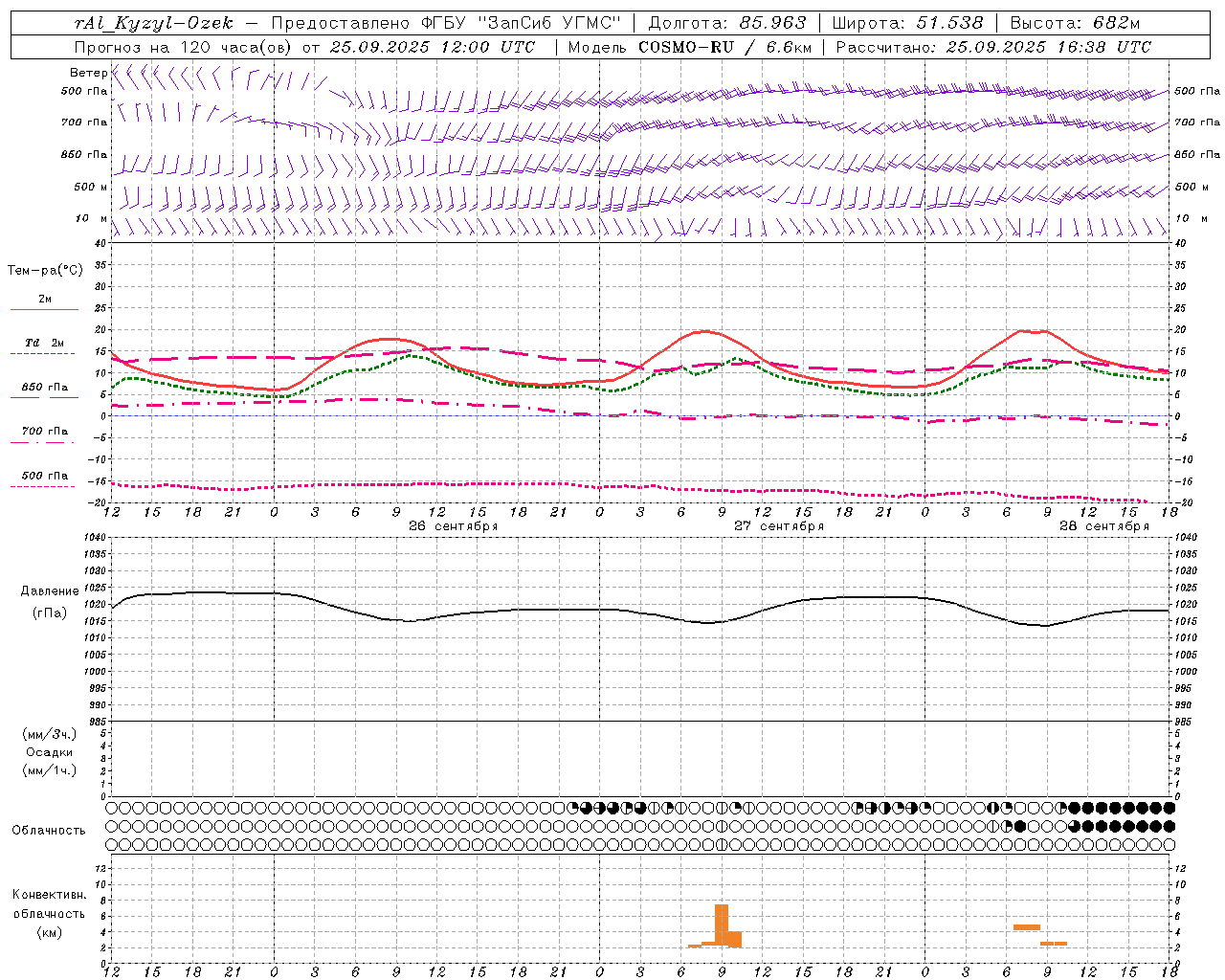Viewport: 1225px width, 980px height.
Task: Click the Конвективн. label
Action: [49, 895]
